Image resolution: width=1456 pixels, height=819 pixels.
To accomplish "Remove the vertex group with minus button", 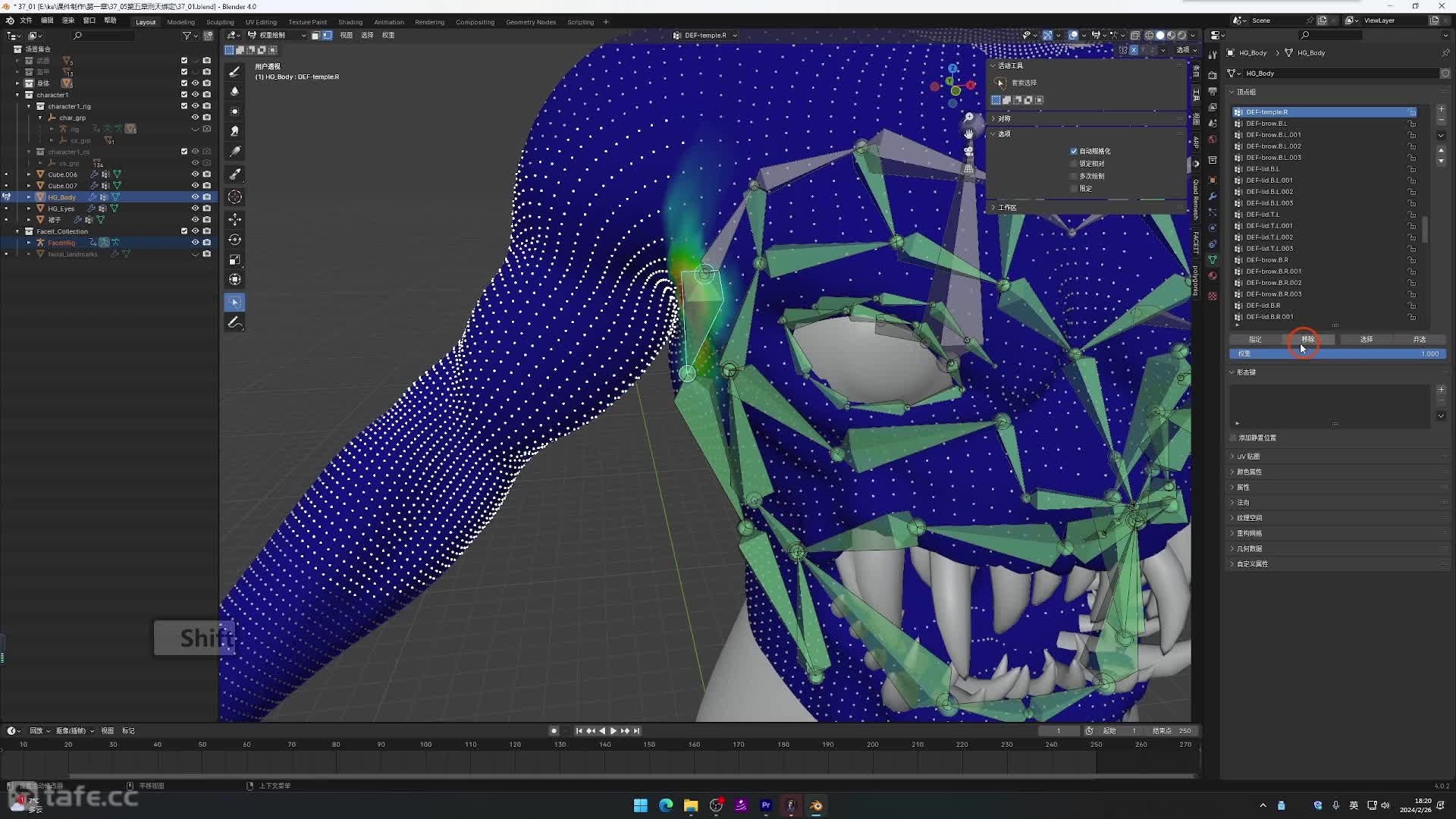I will click(1441, 121).
